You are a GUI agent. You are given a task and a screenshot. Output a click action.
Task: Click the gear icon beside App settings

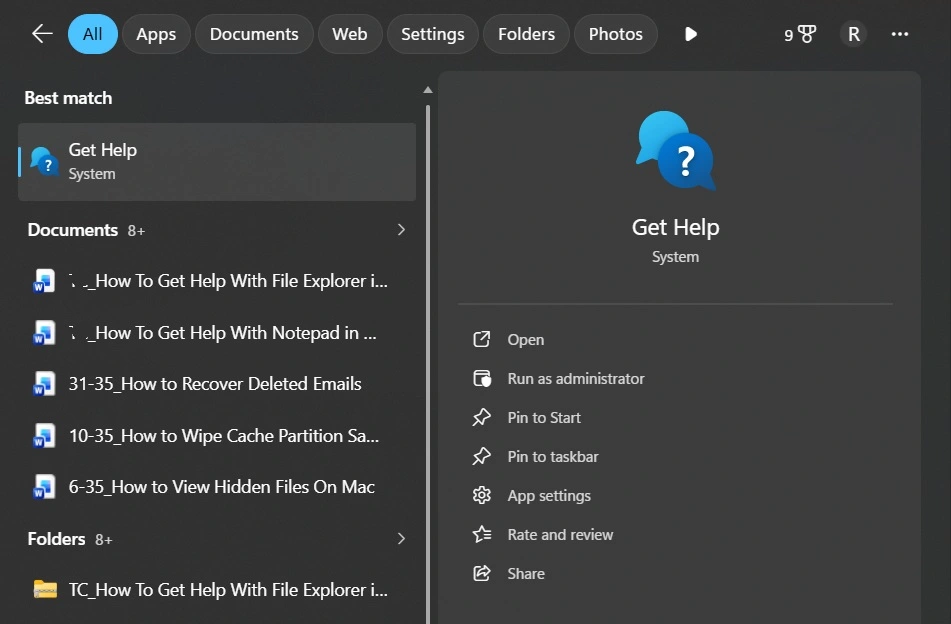pyautogui.click(x=482, y=495)
